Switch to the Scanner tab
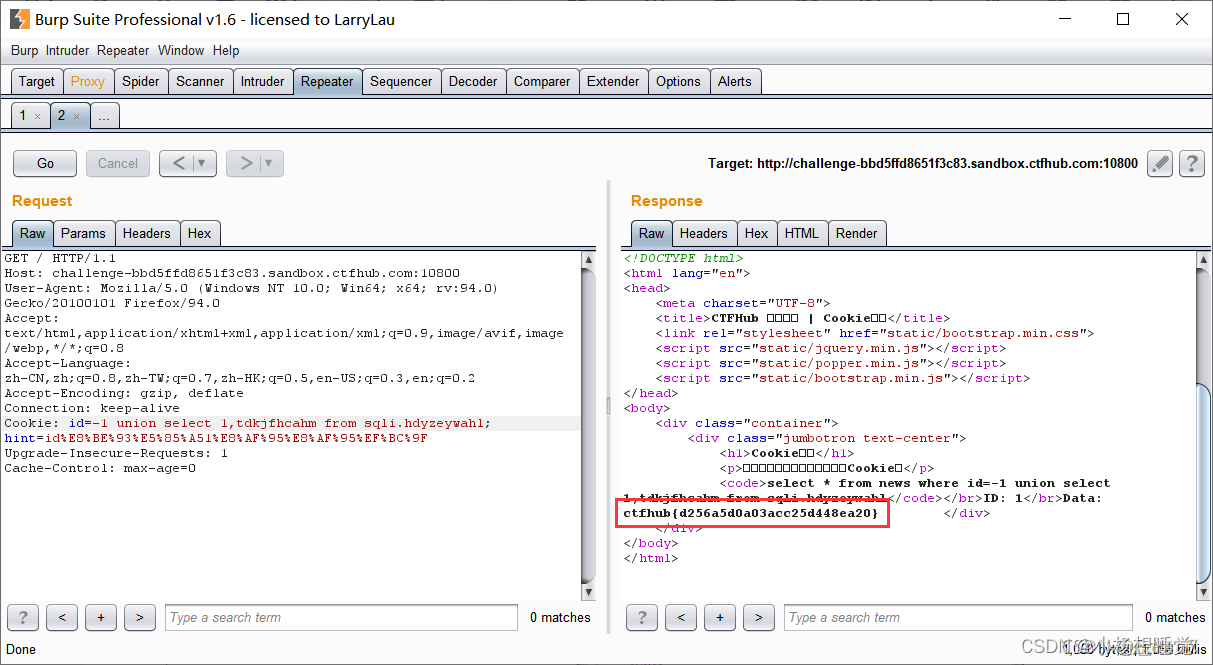 [200, 82]
